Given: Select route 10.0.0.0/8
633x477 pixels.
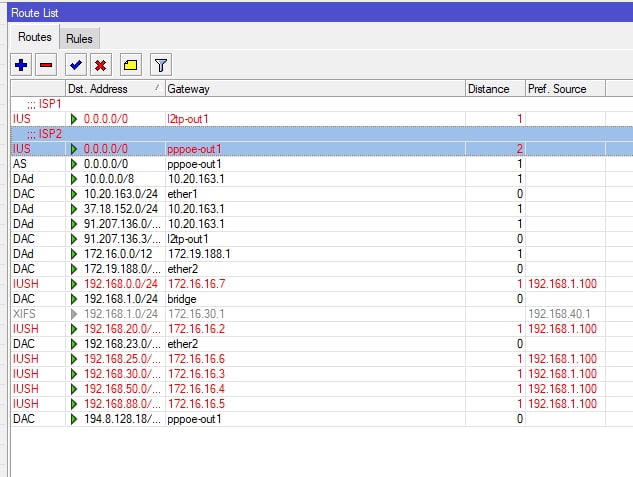Looking at the screenshot, I should (109, 179).
